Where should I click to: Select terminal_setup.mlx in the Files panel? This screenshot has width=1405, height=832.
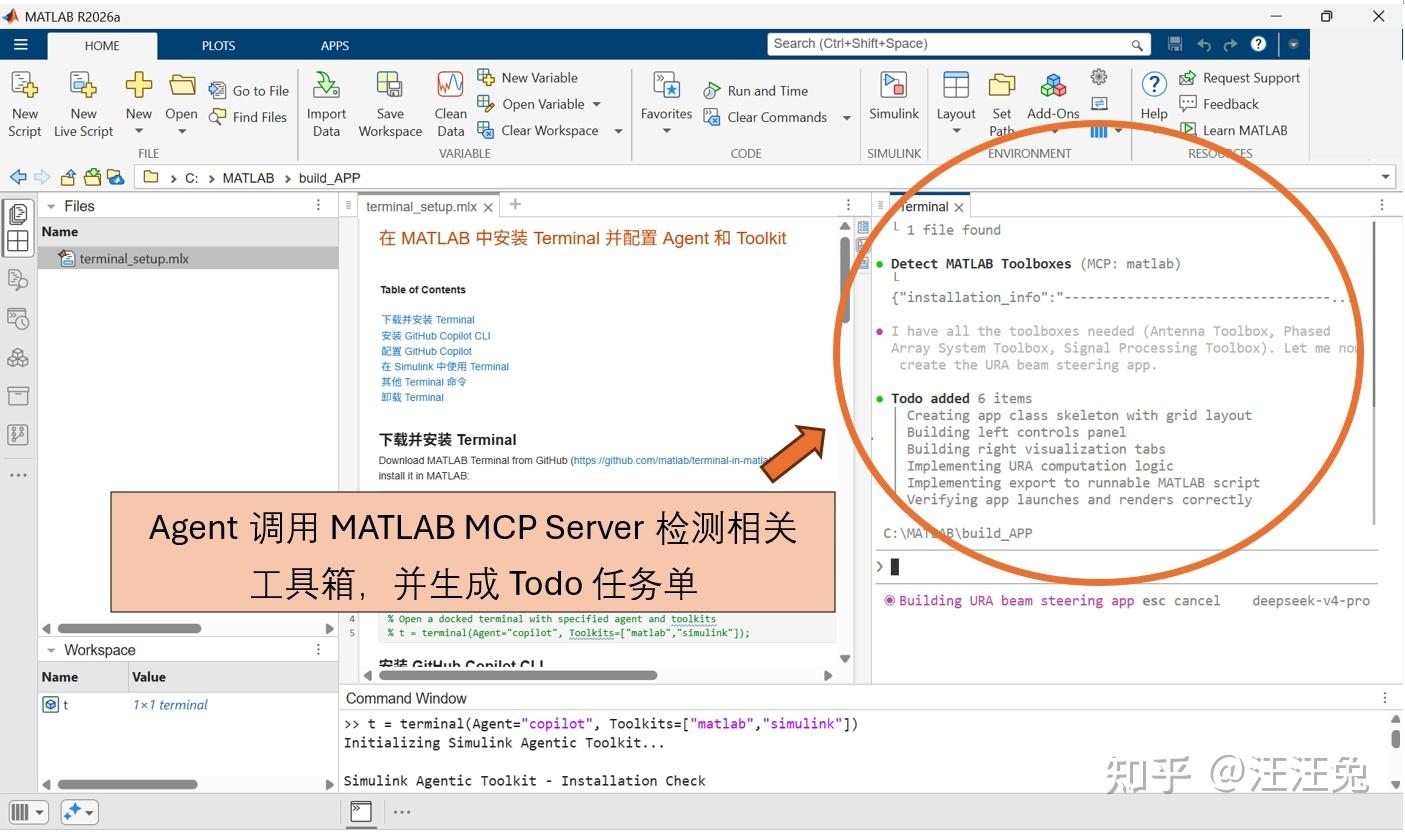pyautogui.click(x=188, y=259)
